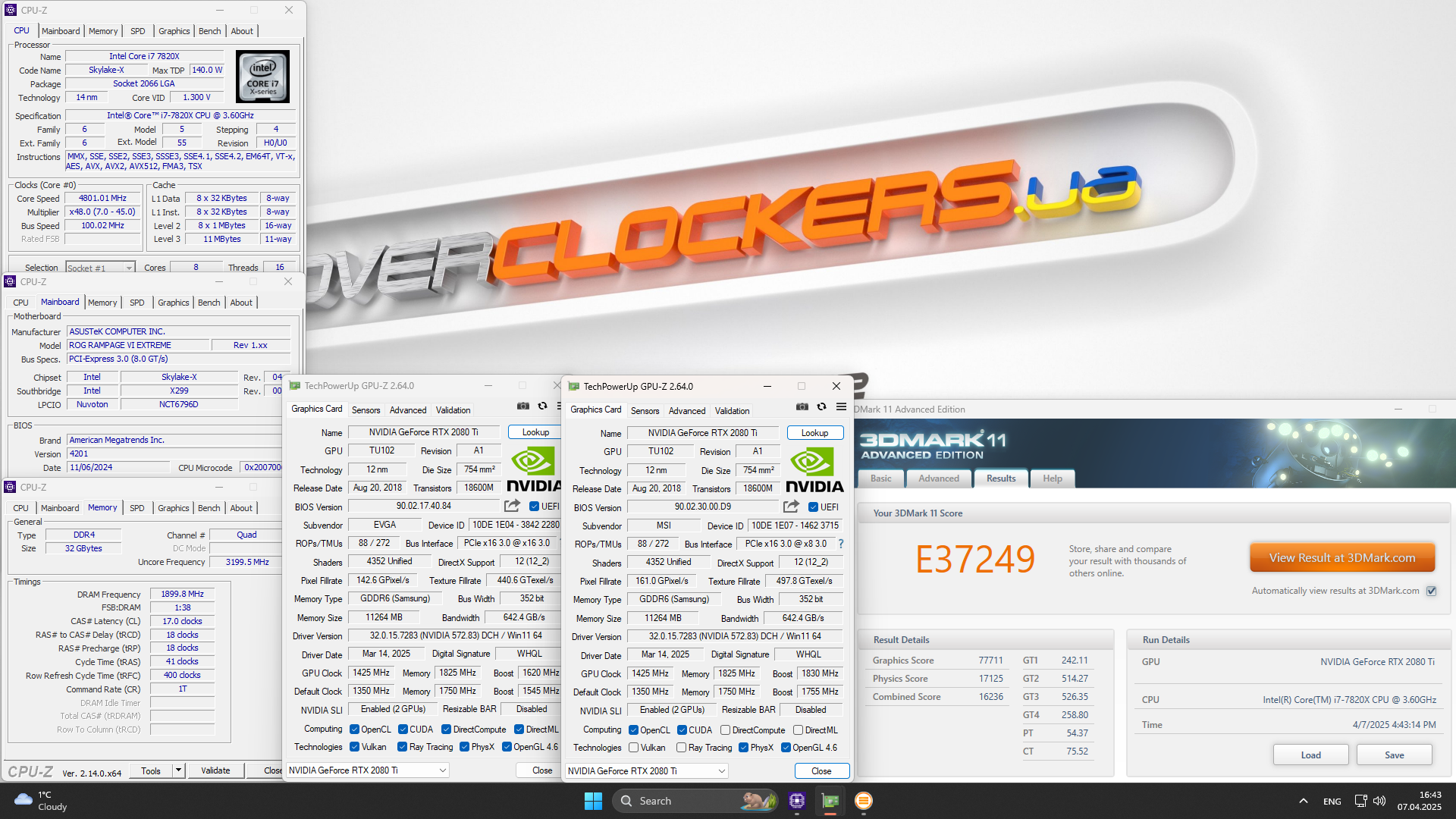Open Advanced tab in EVGA GPU-Z
Viewport: 1456px width, 819px height.
tap(408, 409)
